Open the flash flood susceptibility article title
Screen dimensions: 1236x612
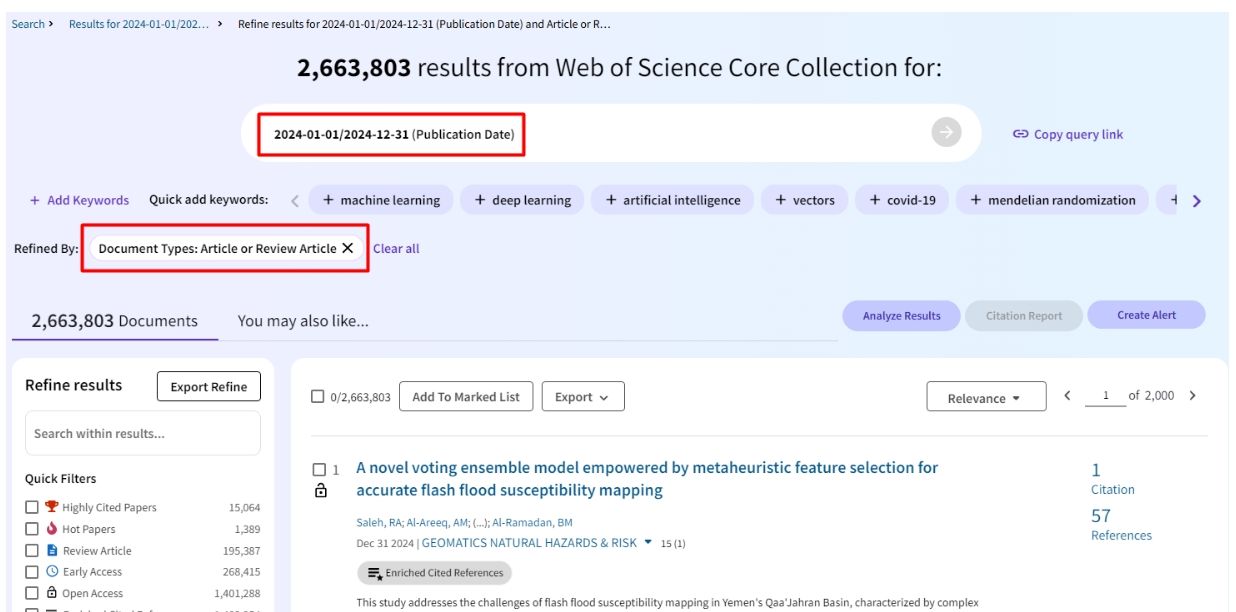pyautogui.click(x=647, y=479)
